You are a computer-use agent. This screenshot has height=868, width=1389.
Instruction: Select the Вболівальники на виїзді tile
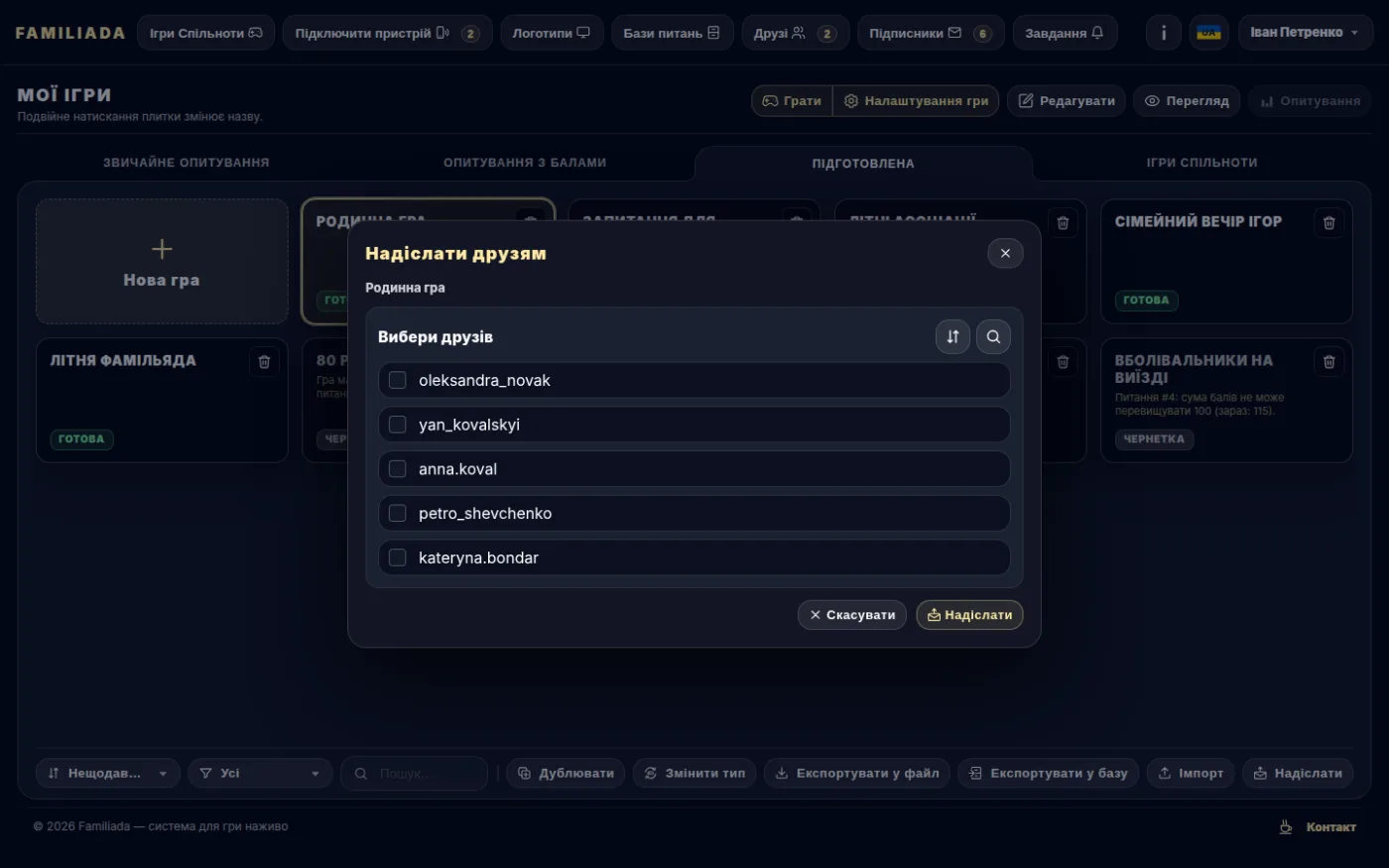1226,401
